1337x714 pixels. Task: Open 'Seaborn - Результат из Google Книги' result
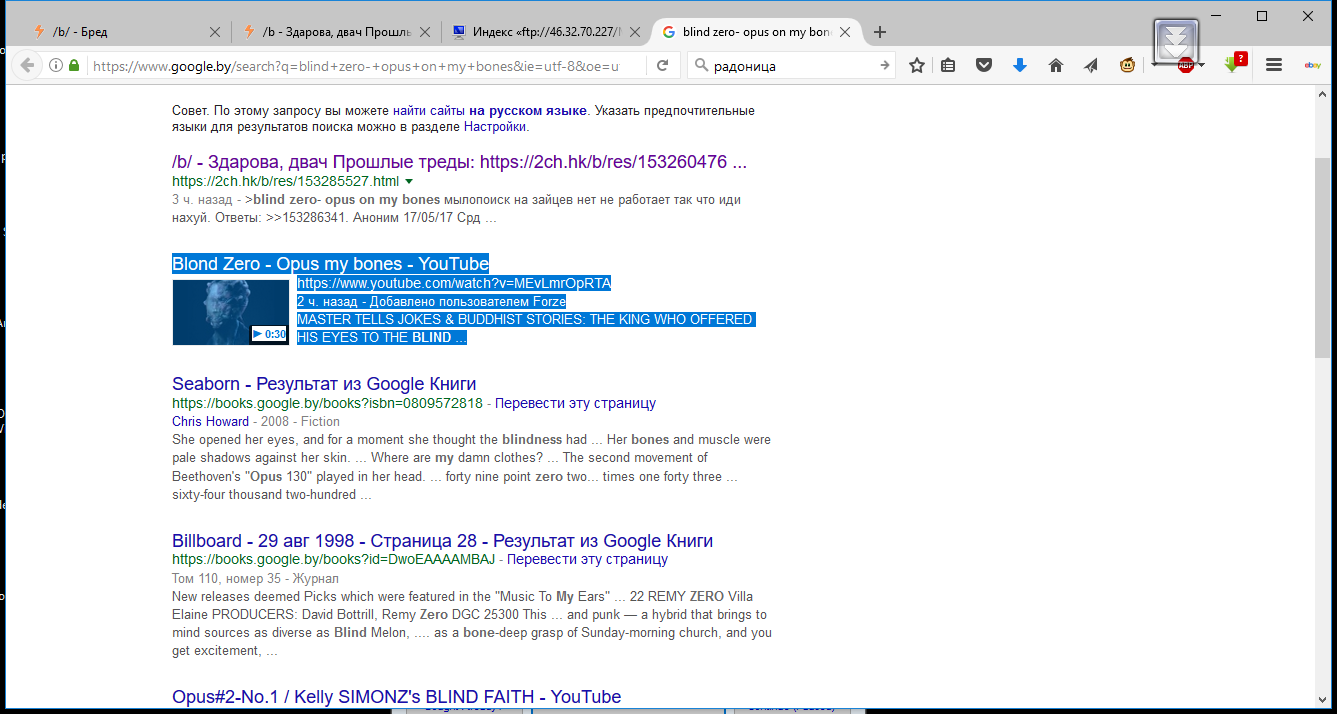click(324, 384)
